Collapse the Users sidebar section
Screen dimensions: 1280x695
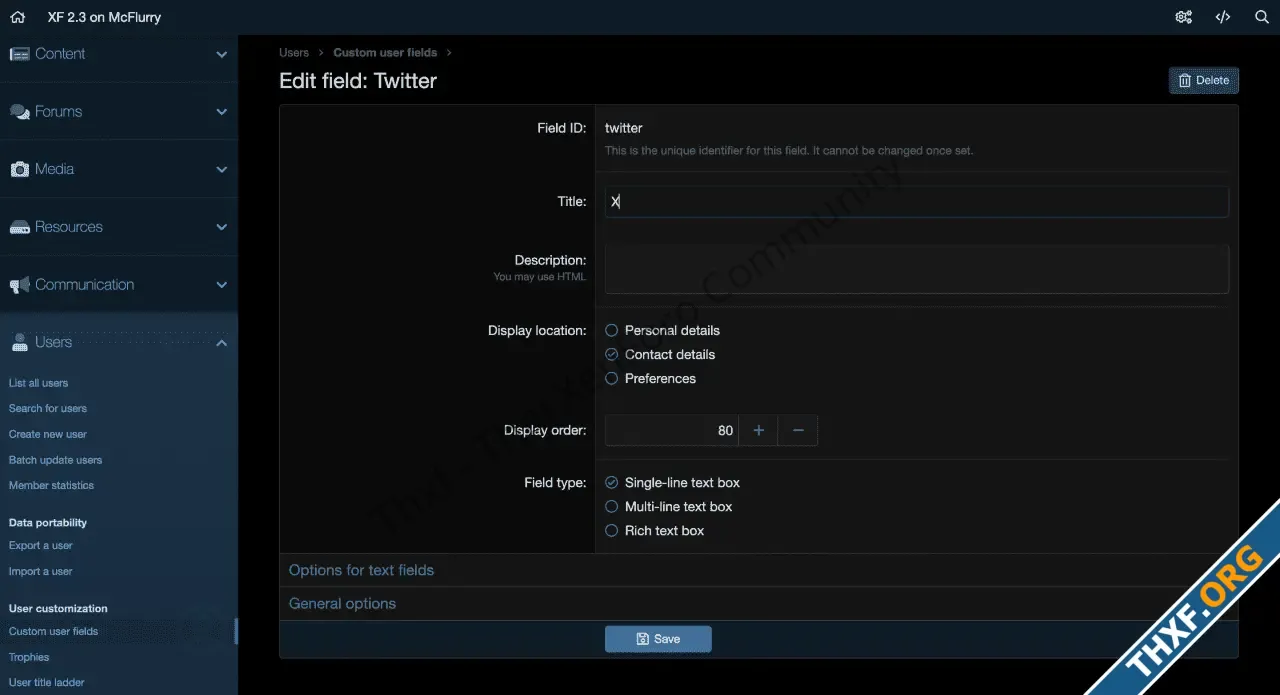pos(222,343)
